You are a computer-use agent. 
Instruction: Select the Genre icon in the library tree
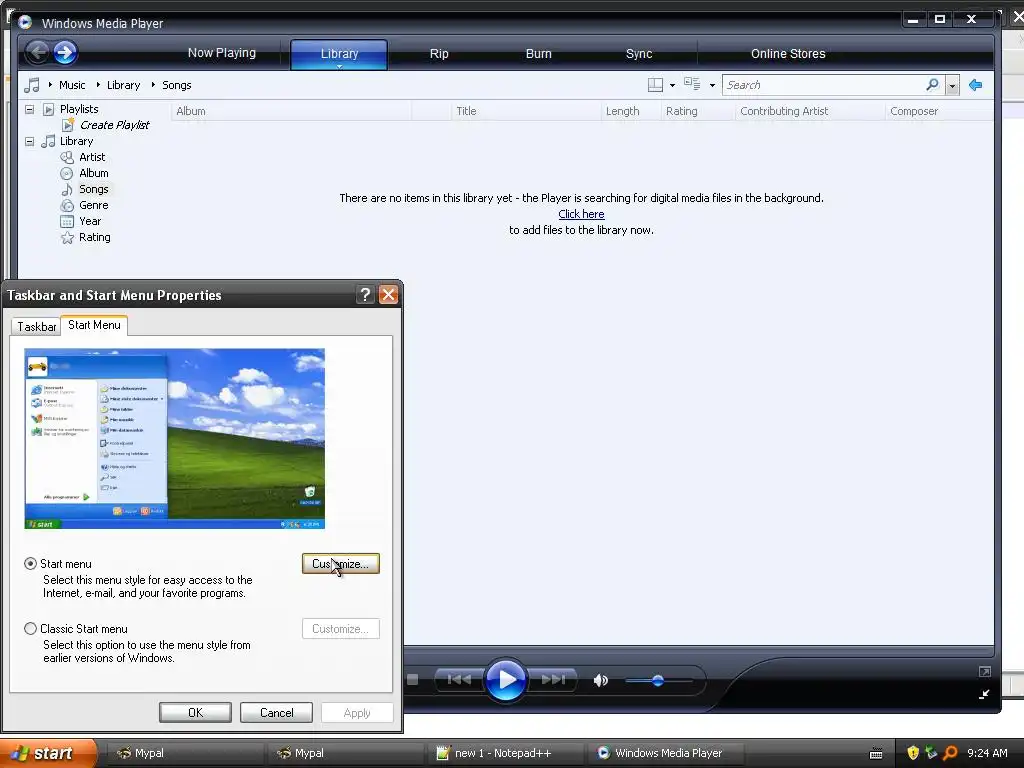tap(67, 205)
